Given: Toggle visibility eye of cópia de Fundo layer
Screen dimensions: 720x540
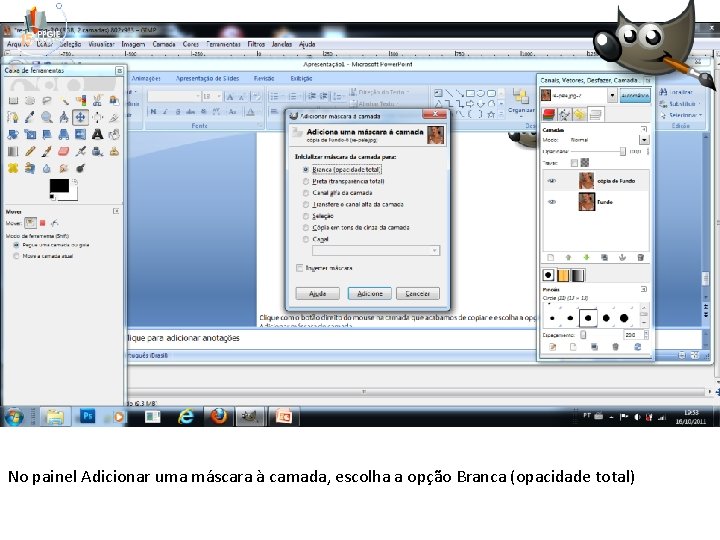Looking at the screenshot, I should (552, 181).
